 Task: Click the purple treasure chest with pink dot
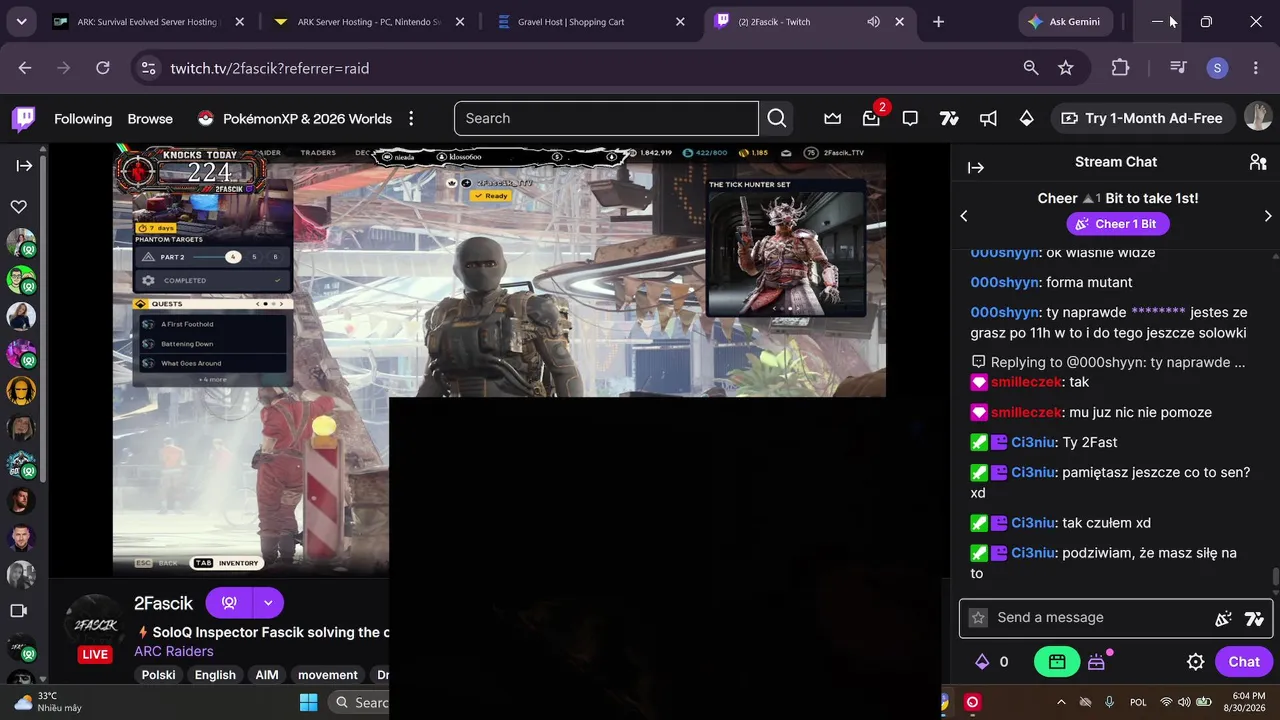point(1097,661)
